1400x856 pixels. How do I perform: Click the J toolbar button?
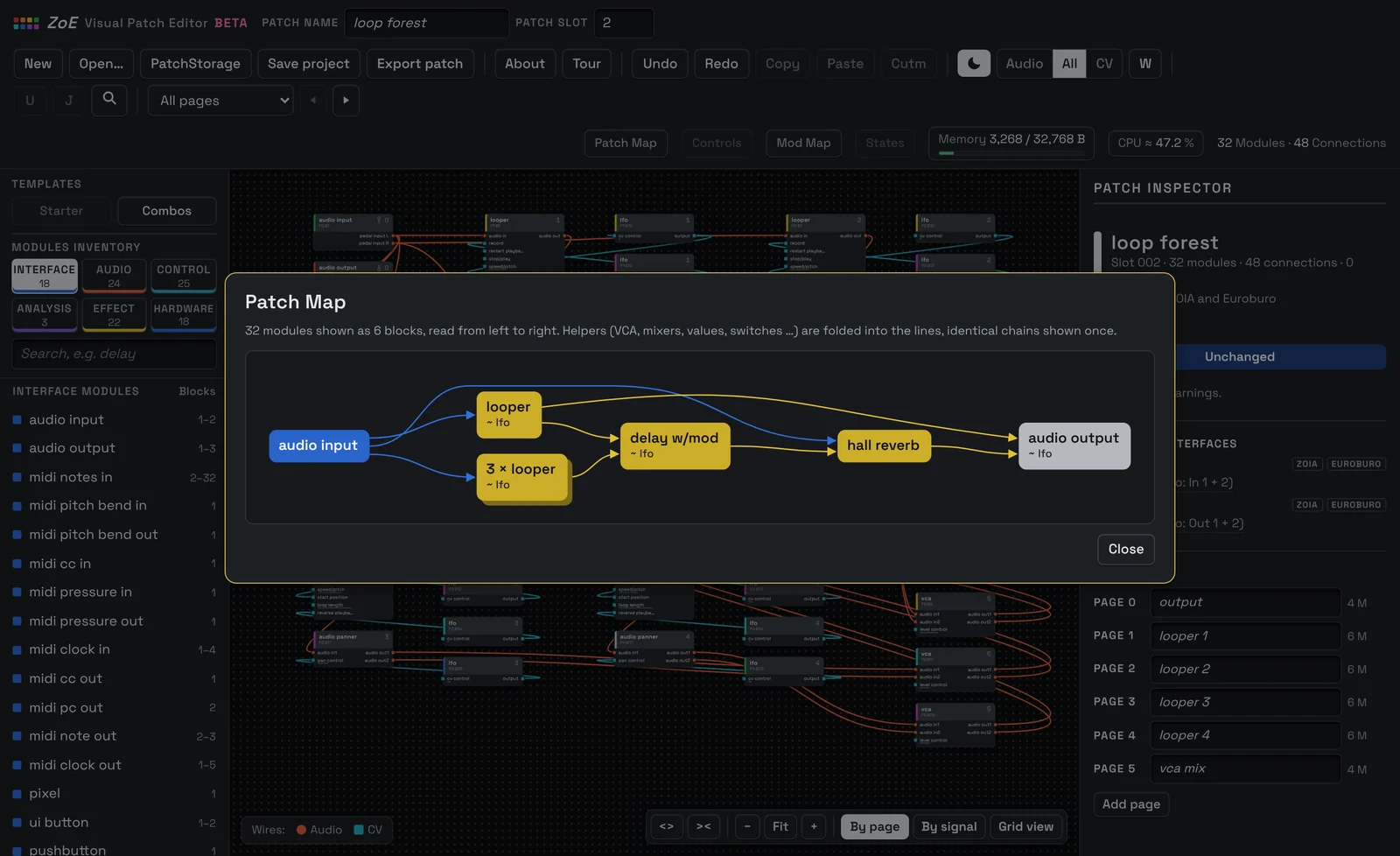coord(69,100)
